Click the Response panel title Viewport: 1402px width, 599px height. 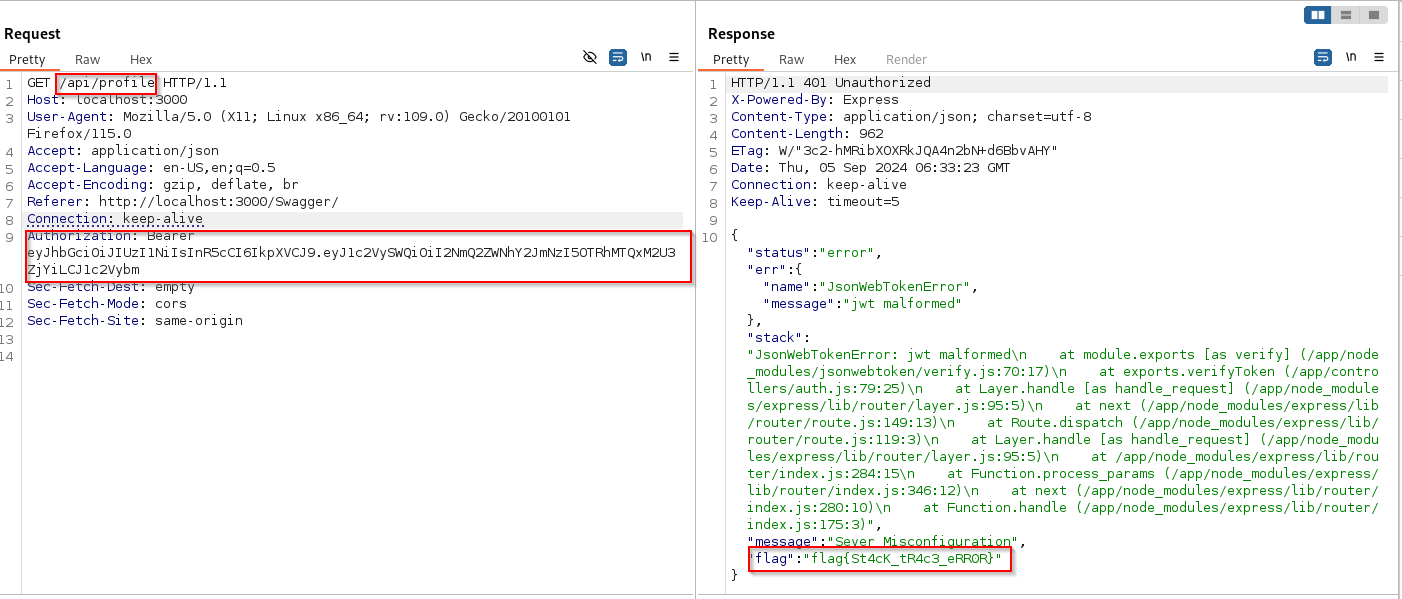tap(741, 34)
